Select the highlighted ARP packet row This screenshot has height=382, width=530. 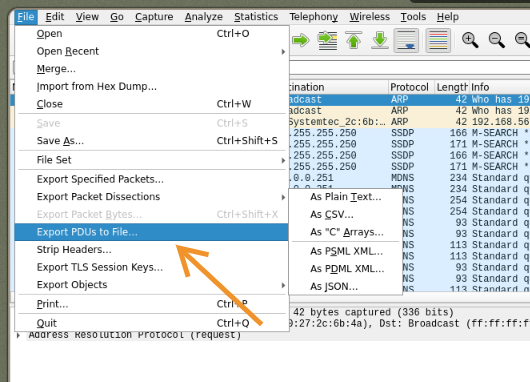pos(409,99)
